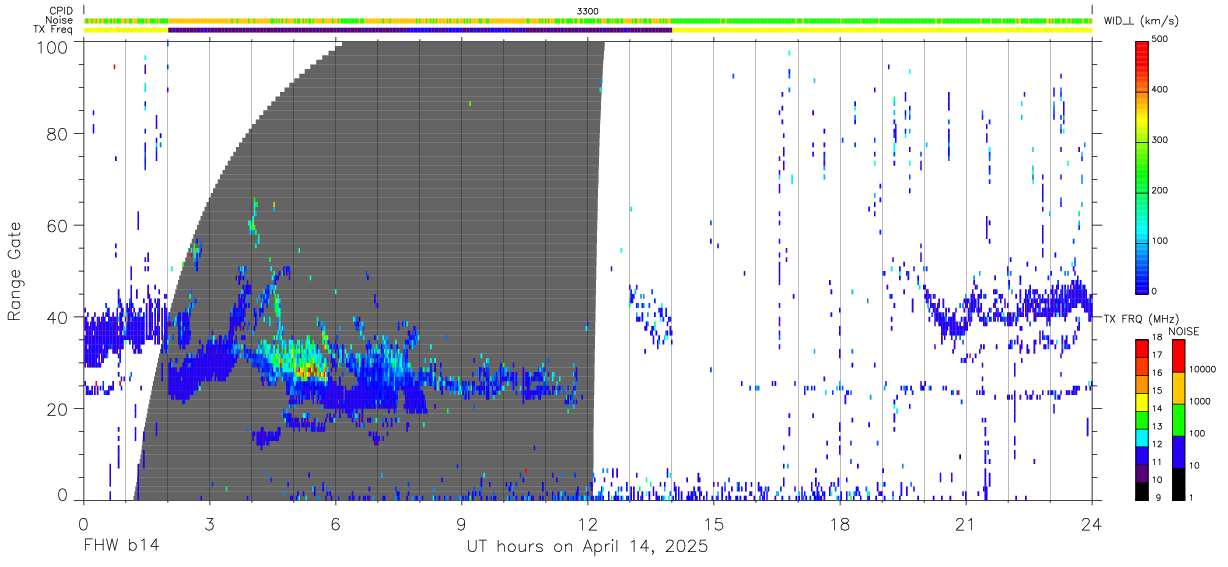Click the FHW b14 radar label
The image size is (1228, 567).
pyautogui.click(x=120, y=547)
